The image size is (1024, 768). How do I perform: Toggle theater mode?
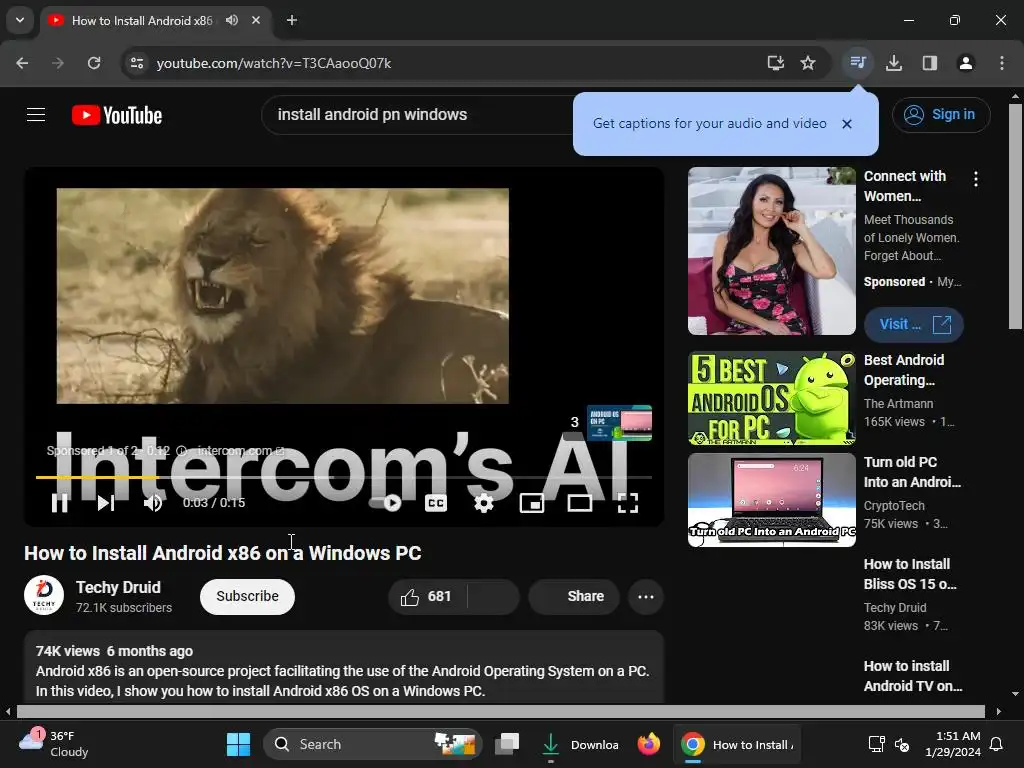click(x=580, y=503)
